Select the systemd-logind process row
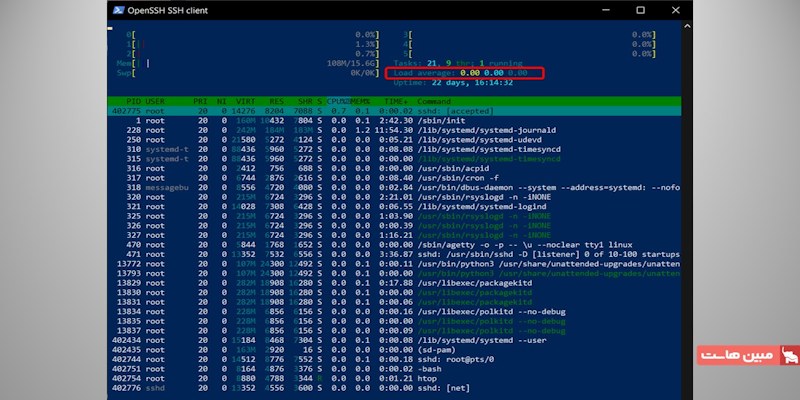This screenshot has height=400, width=800. pyautogui.click(x=394, y=207)
